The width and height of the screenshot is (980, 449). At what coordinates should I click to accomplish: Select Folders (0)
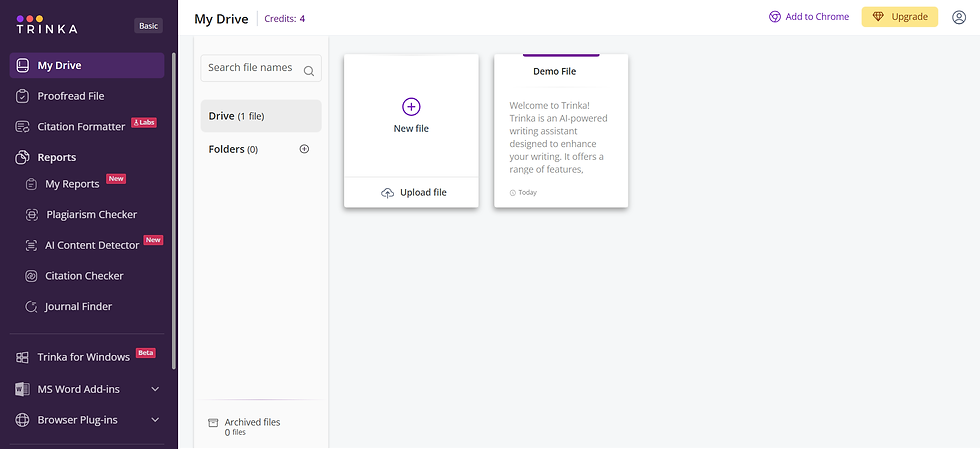[x=233, y=149]
